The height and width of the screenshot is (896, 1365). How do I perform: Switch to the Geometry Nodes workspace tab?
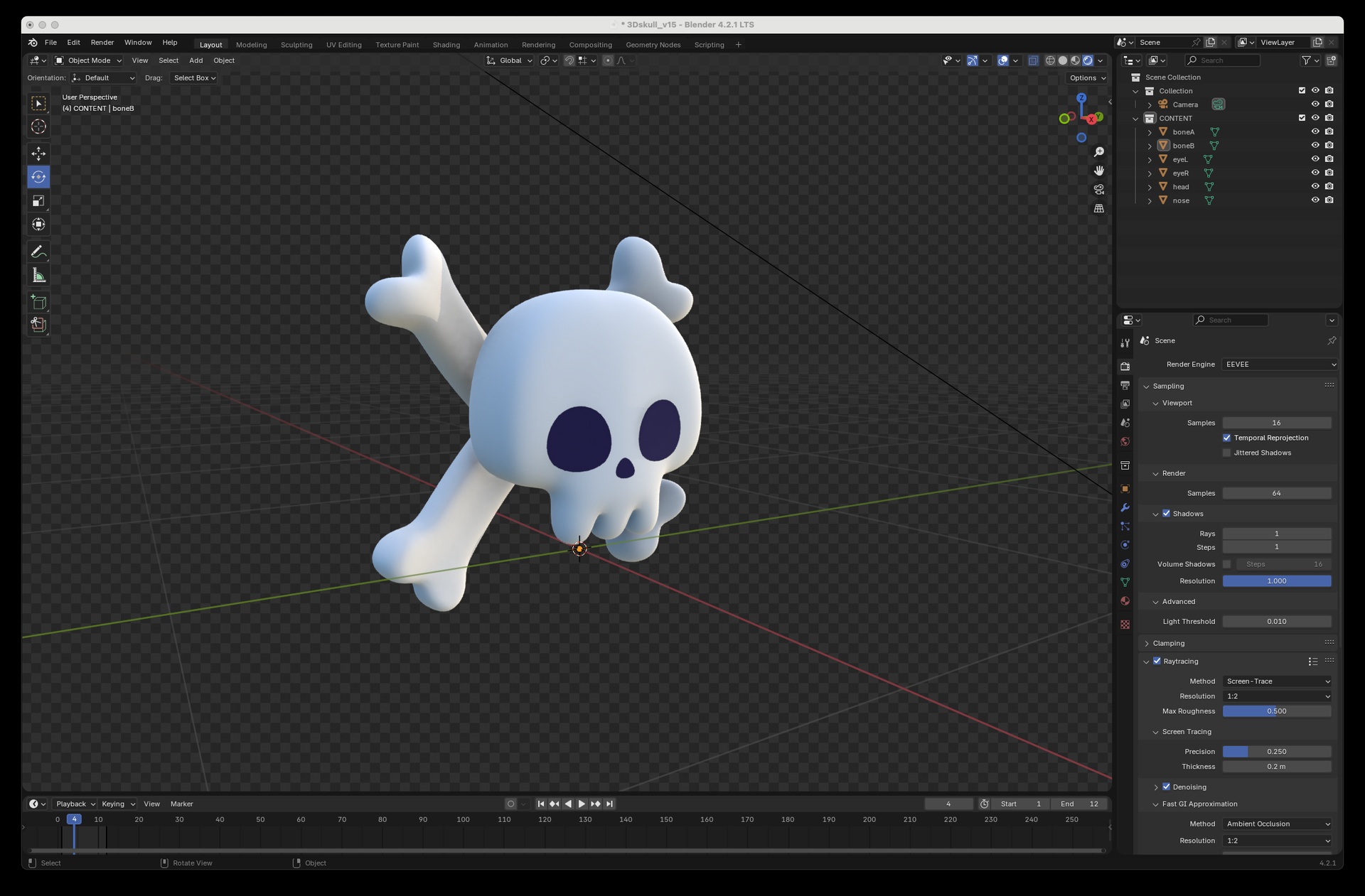(653, 45)
